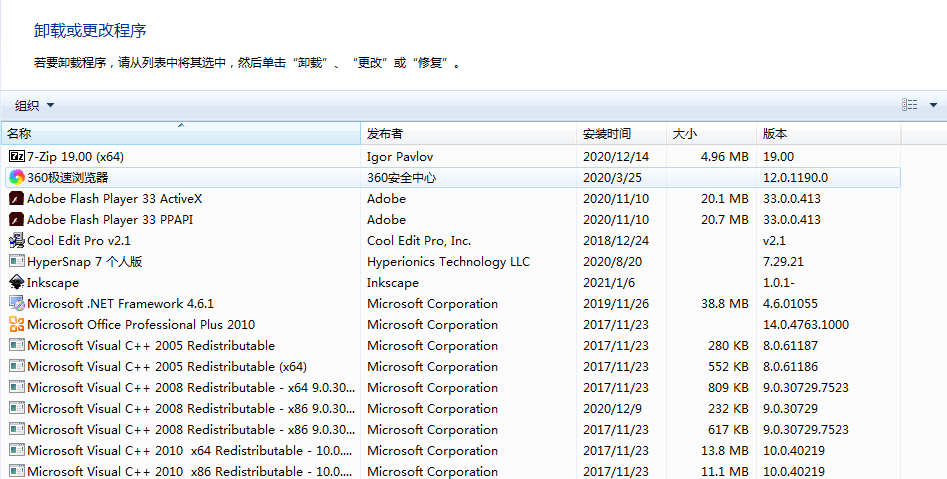Select Microsoft Visual C++ 2005 Redistributable (x64) name
947x479 pixels.
point(167,367)
